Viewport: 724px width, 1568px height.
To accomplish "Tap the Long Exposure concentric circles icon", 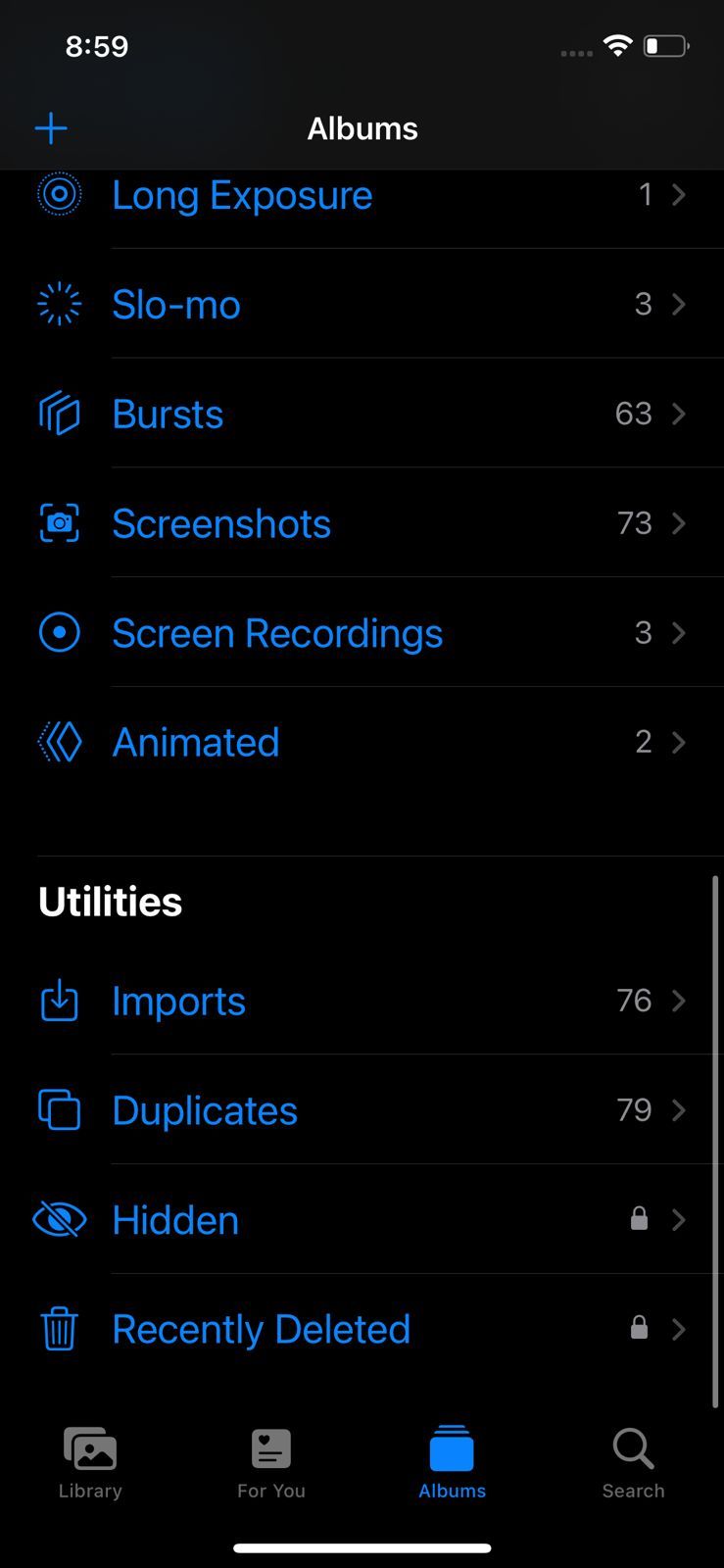I will coord(59,195).
